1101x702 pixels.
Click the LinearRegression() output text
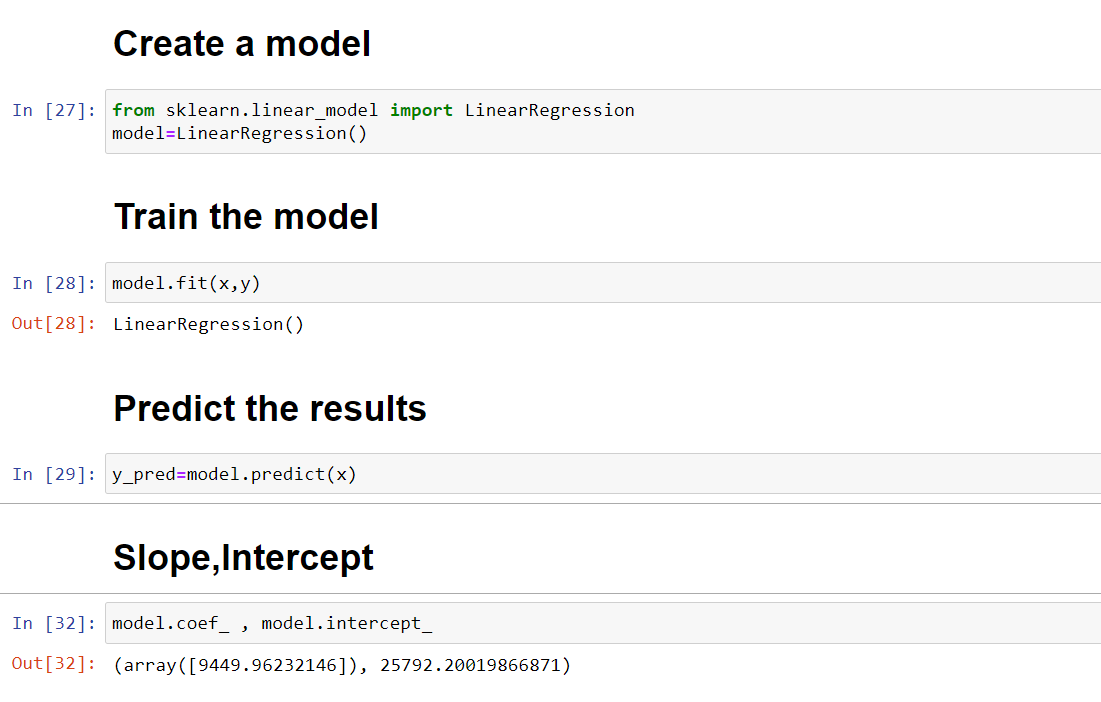208,324
